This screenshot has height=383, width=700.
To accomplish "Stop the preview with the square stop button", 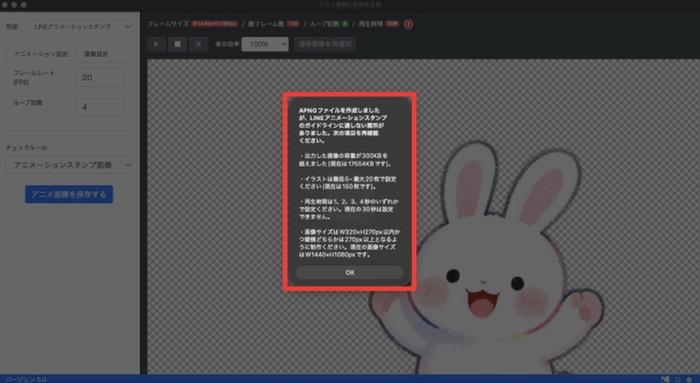I will 177,44.
